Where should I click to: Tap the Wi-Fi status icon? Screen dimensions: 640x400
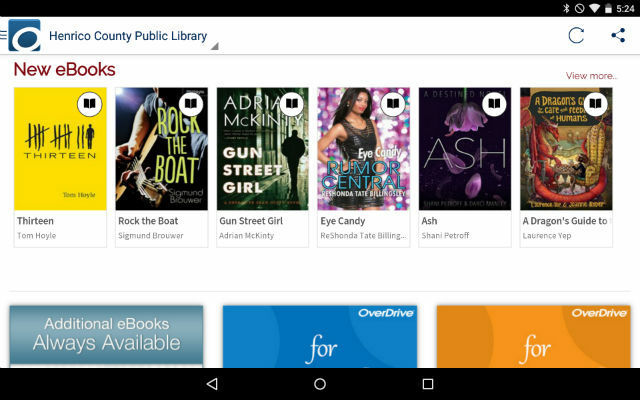[x=595, y=8]
